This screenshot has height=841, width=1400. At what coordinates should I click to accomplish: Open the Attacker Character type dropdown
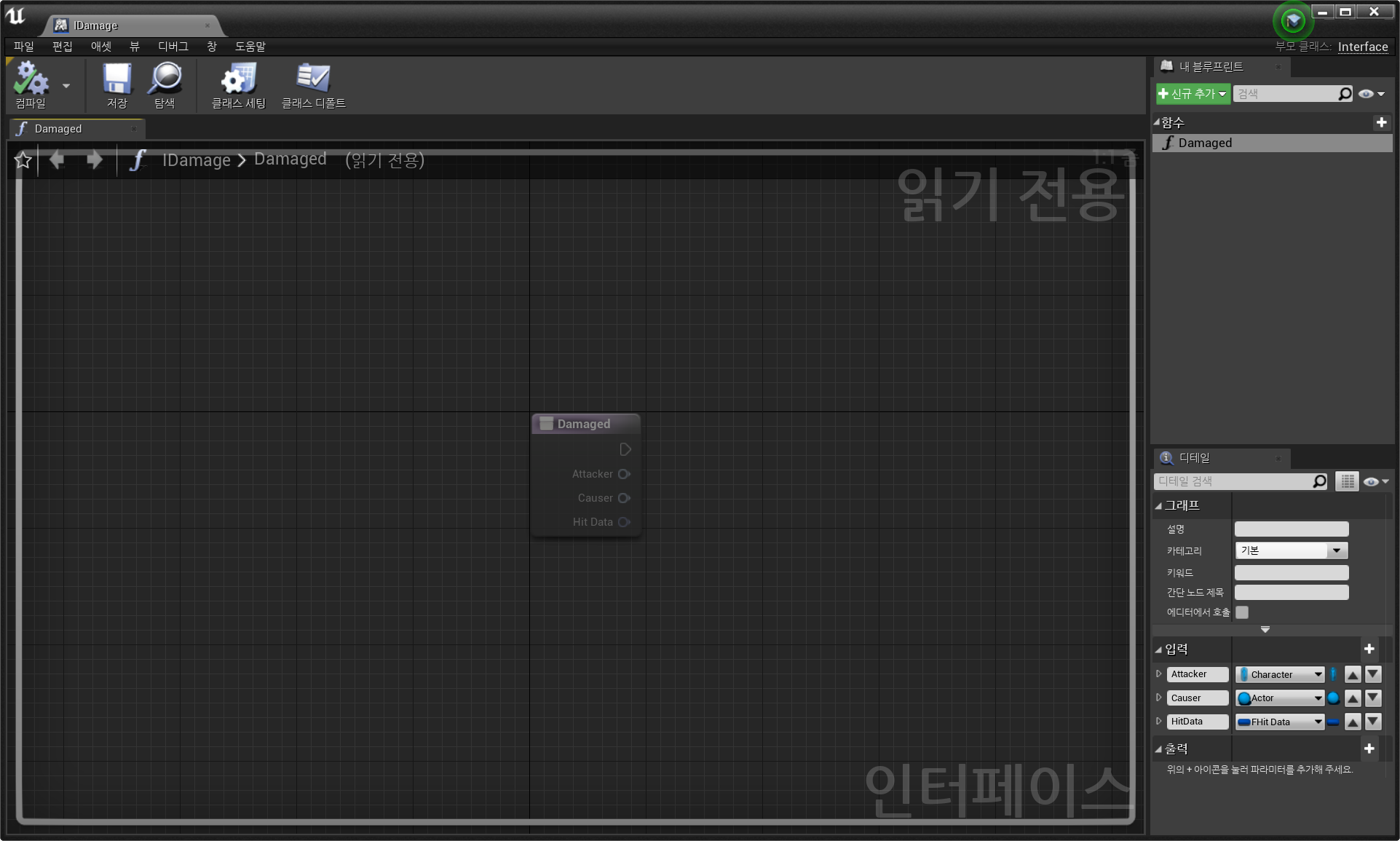[x=1280, y=674]
